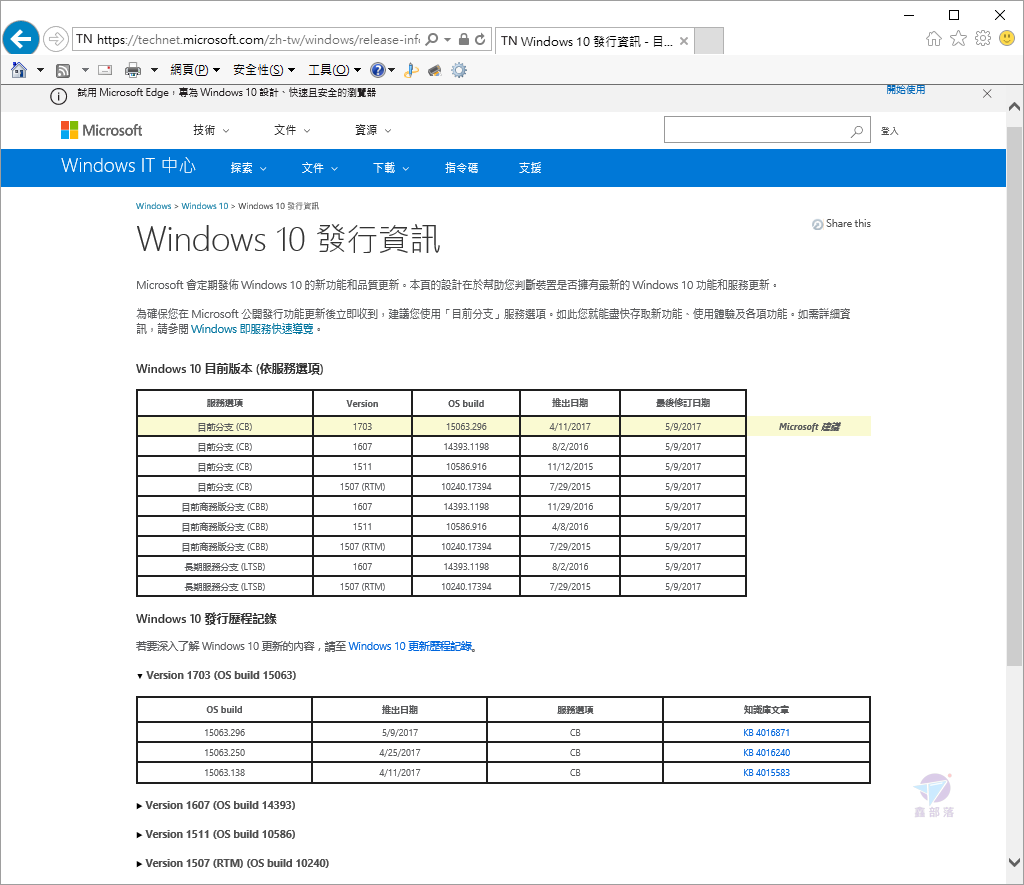Go back using the blue back arrow

21,39
